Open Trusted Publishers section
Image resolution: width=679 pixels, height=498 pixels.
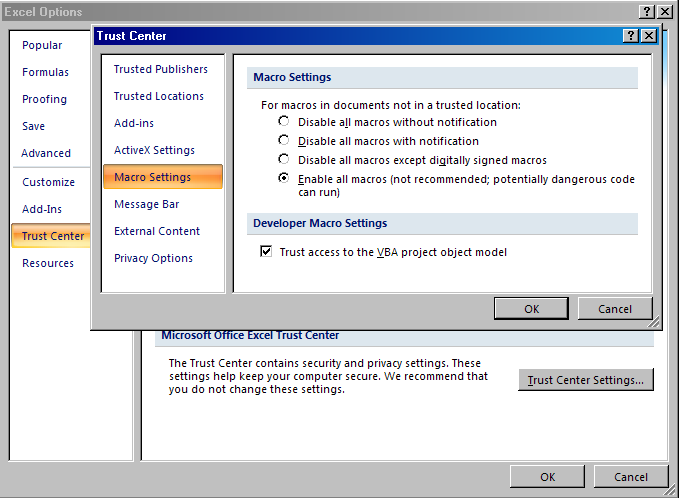[x=161, y=69]
